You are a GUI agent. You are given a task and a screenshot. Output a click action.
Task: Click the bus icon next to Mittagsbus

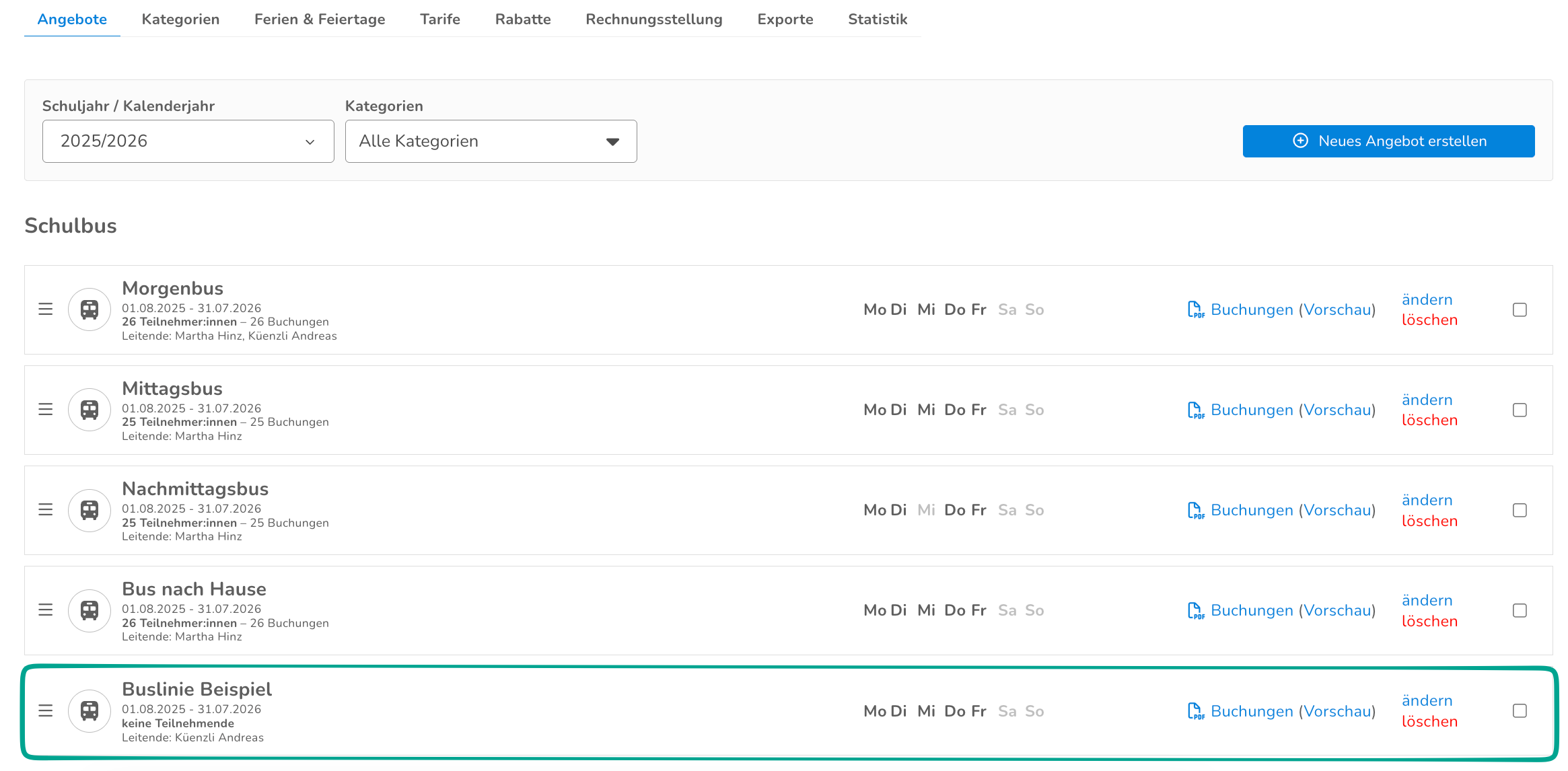(90, 410)
